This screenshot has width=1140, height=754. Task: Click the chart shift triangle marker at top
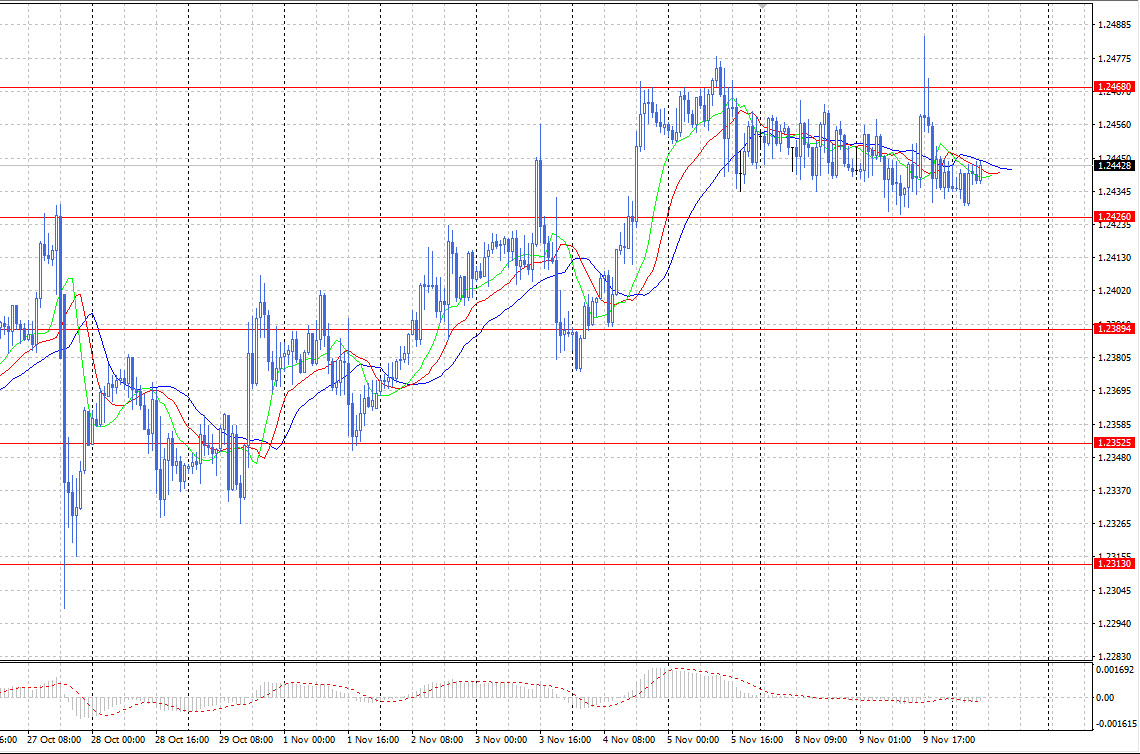click(761, 6)
